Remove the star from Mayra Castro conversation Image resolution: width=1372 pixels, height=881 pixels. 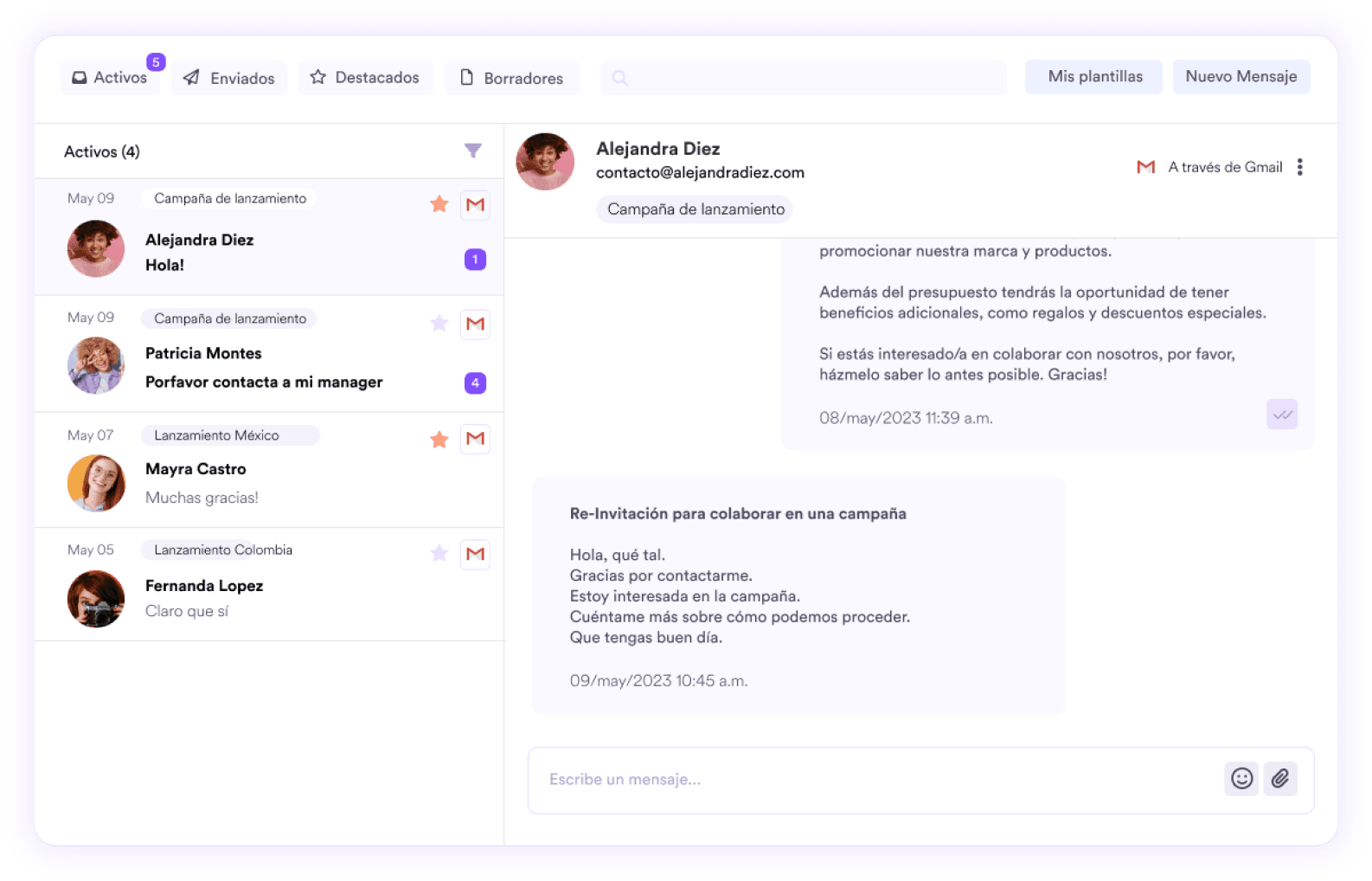pos(439,439)
